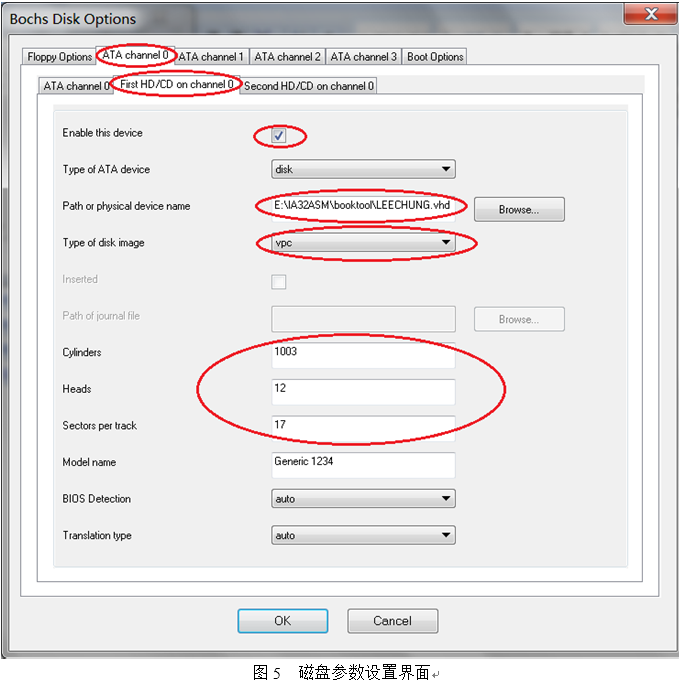The height and width of the screenshot is (686, 679).
Task: Click the Model name label
Action: [x=89, y=462]
